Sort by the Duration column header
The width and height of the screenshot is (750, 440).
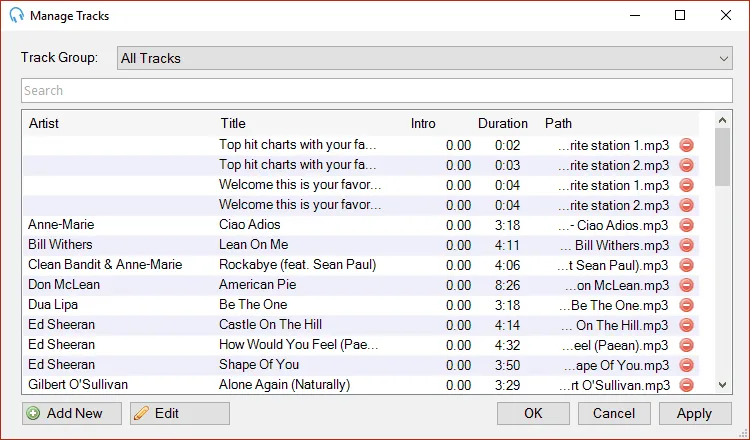click(x=503, y=123)
